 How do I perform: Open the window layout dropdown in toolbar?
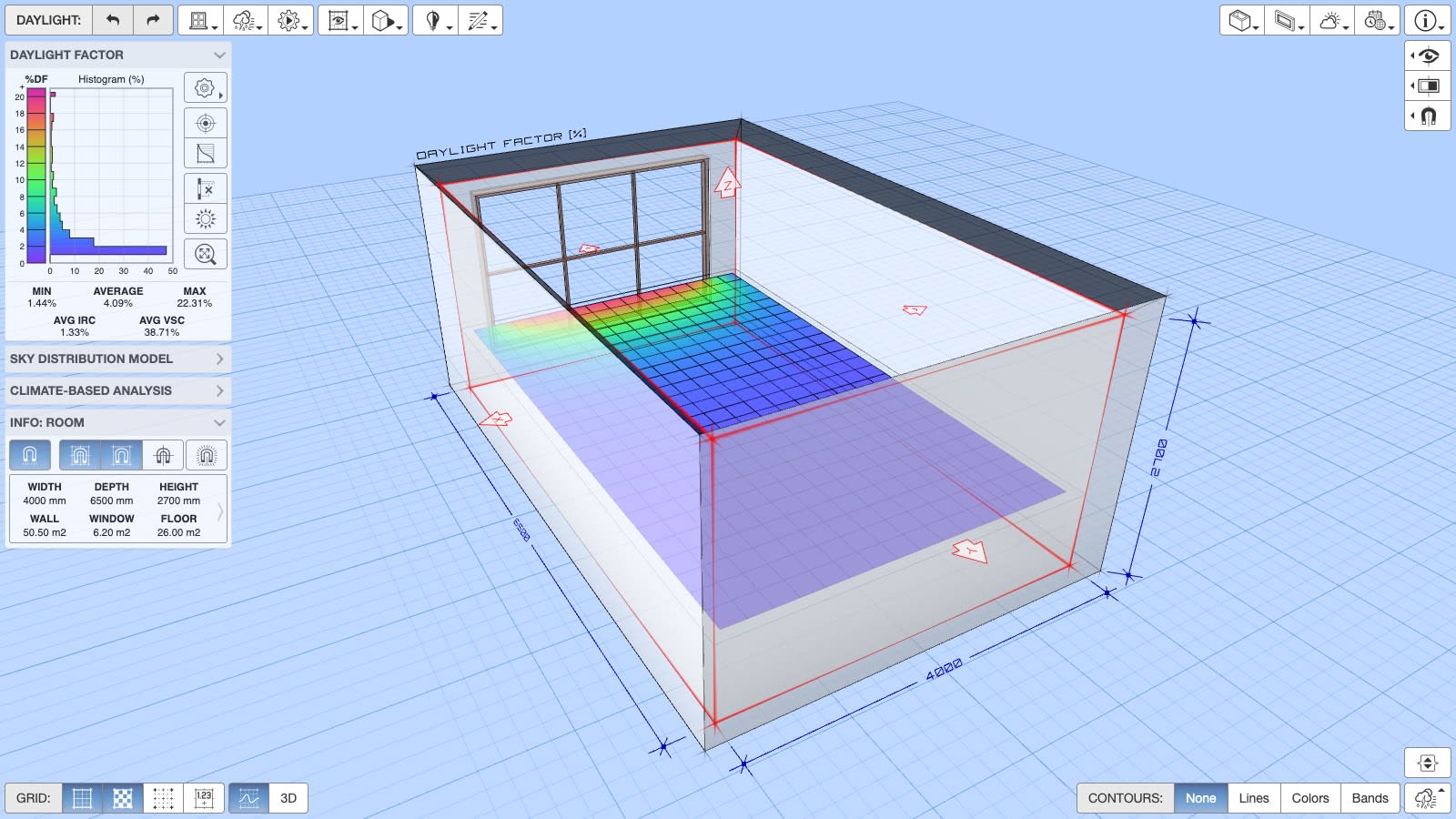[x=200, y=20]
